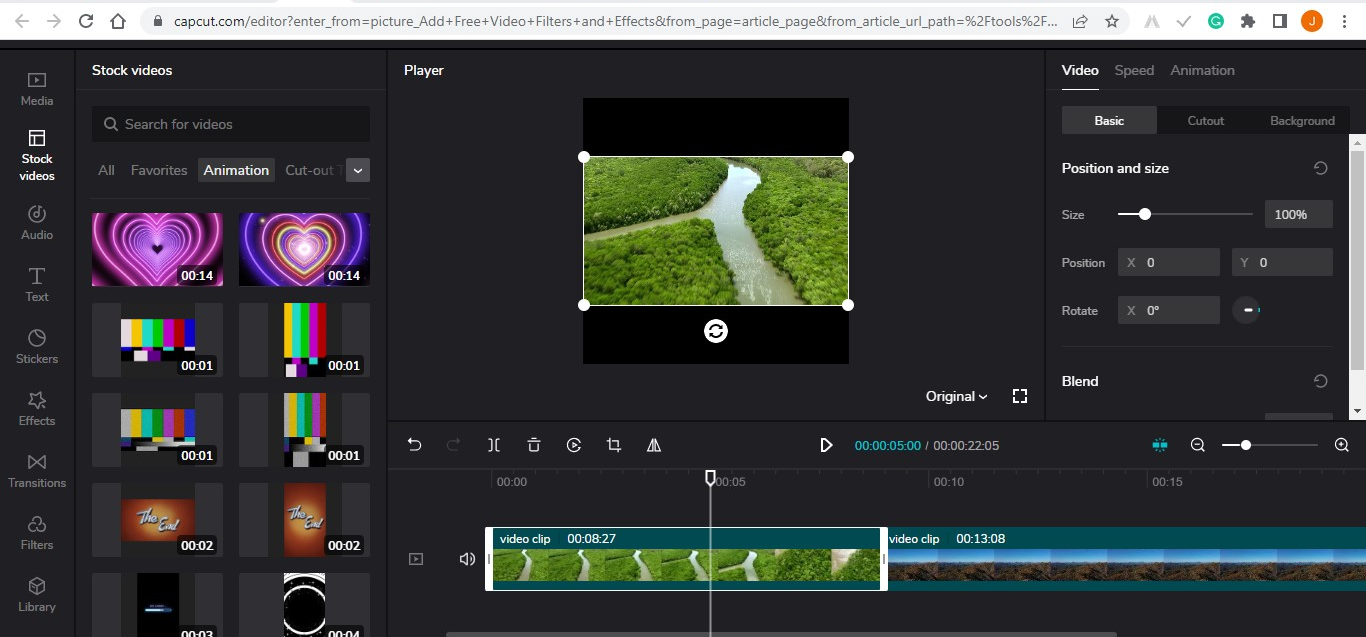Show Favorites stock videos

159,170
